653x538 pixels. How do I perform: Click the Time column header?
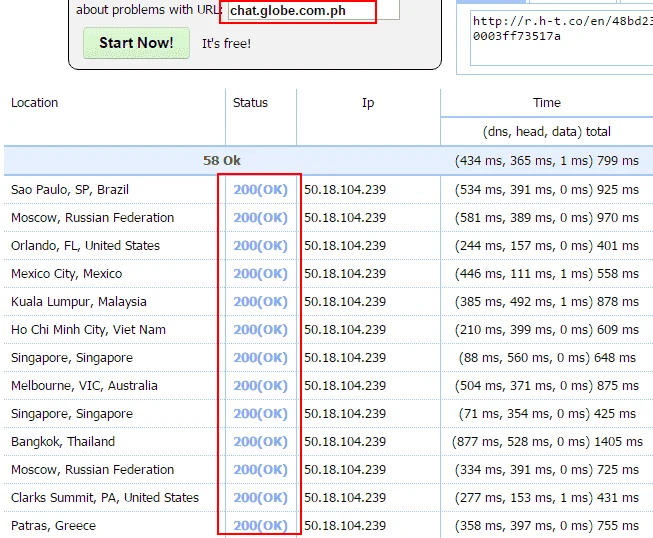coord(547,103)
